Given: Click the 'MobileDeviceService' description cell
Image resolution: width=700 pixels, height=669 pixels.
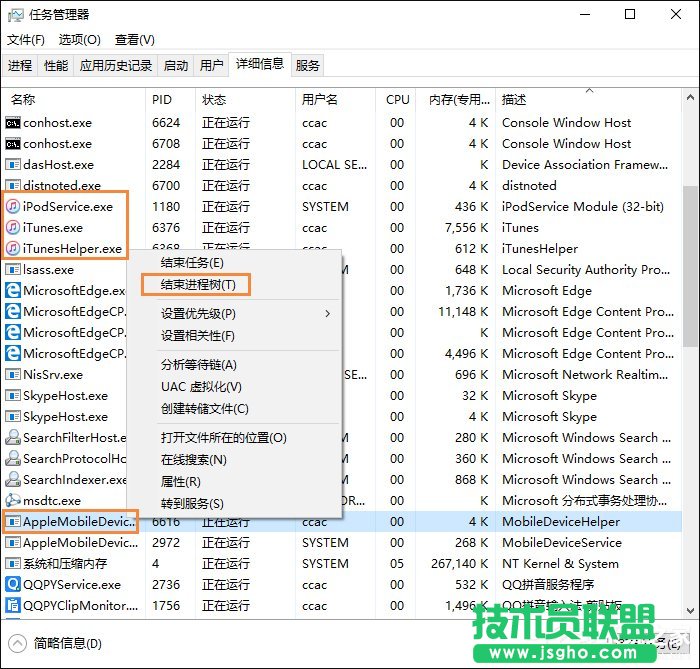Looking at the screenshot, I should pos(562,542).
